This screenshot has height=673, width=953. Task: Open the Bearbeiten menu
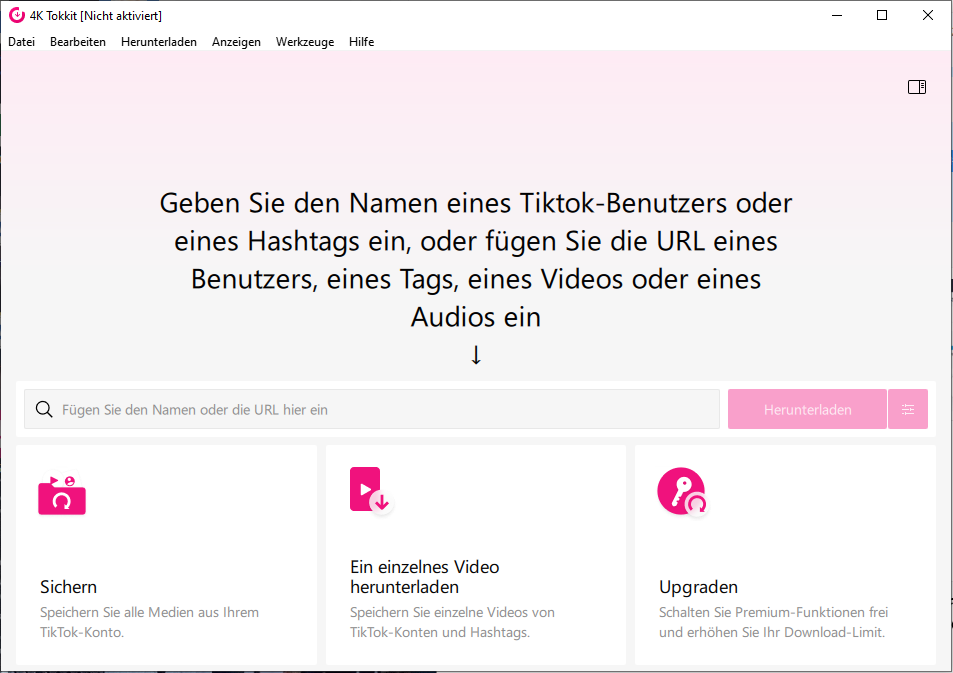click(78, 42)
